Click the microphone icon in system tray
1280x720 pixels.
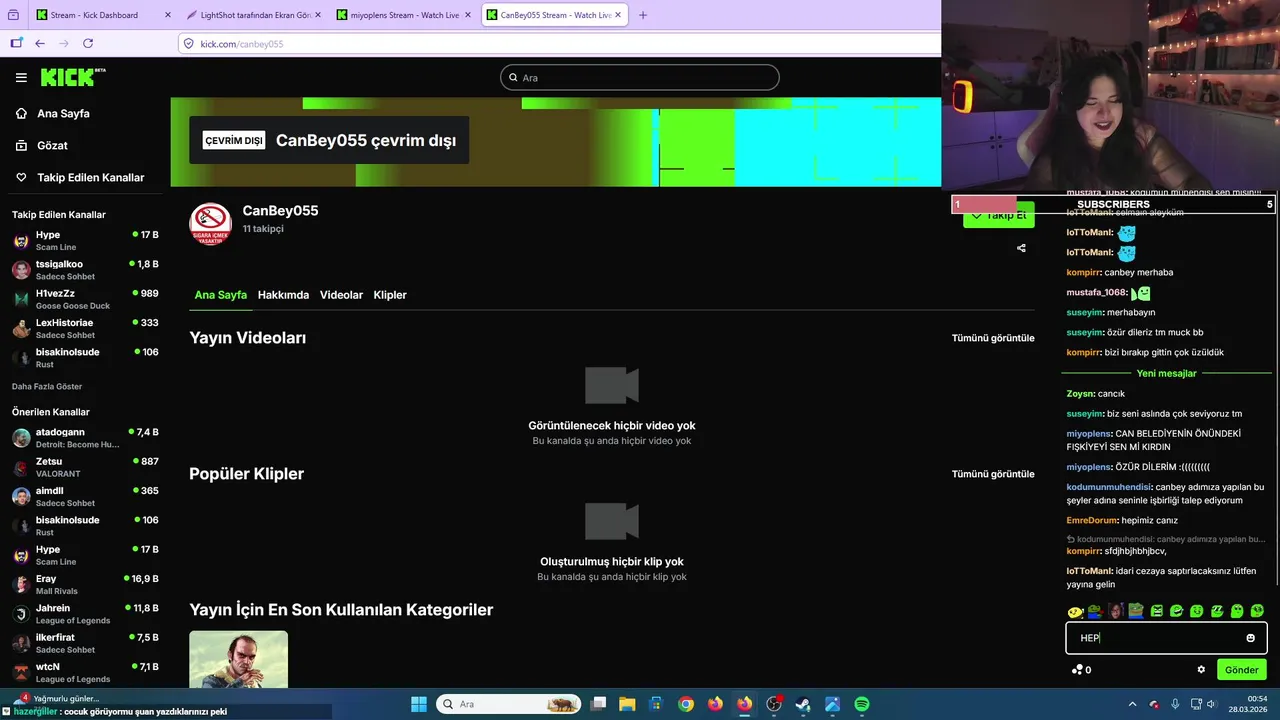[1175, 704]
